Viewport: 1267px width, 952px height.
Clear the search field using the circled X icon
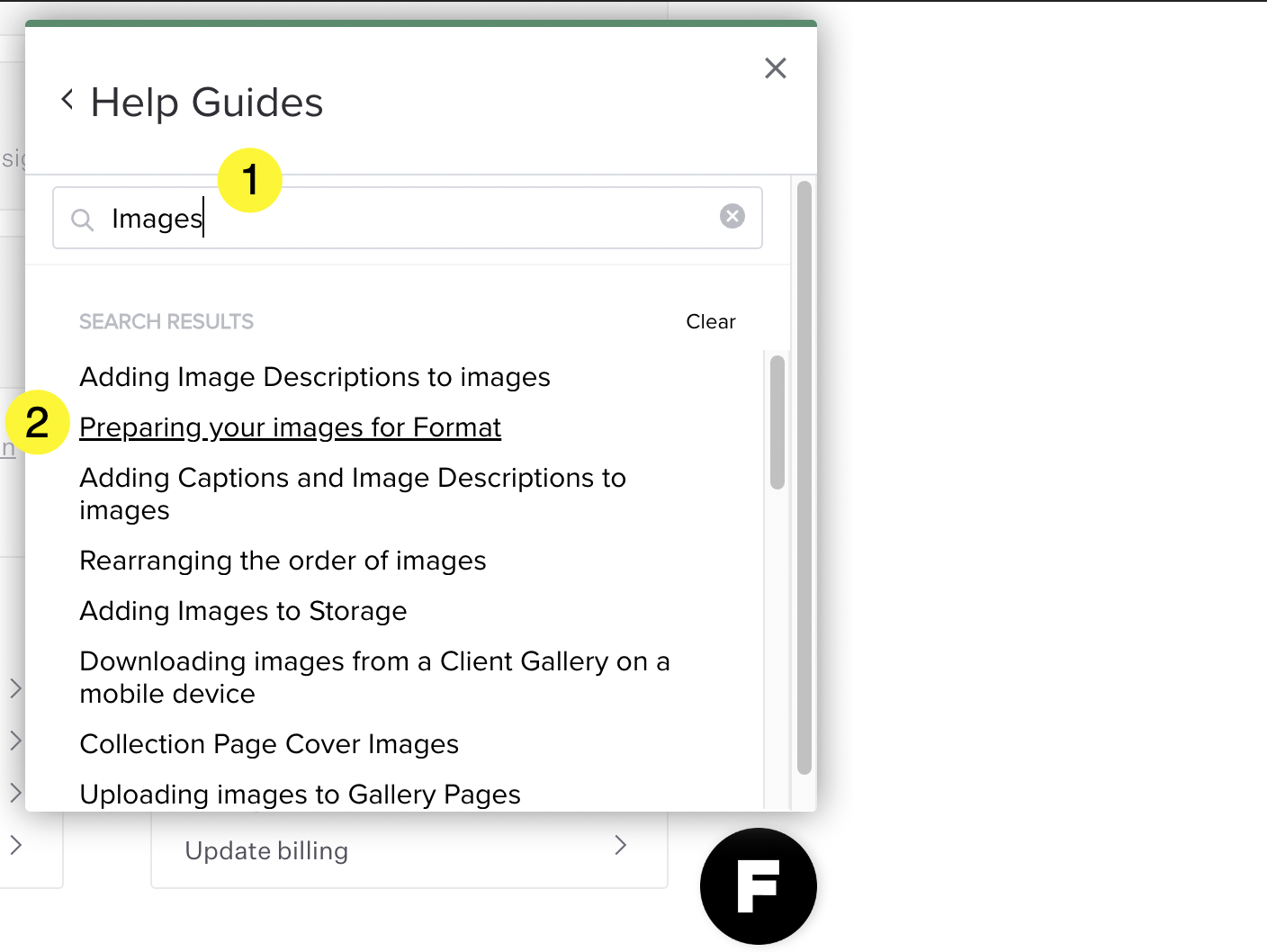(x=732, y=216)
